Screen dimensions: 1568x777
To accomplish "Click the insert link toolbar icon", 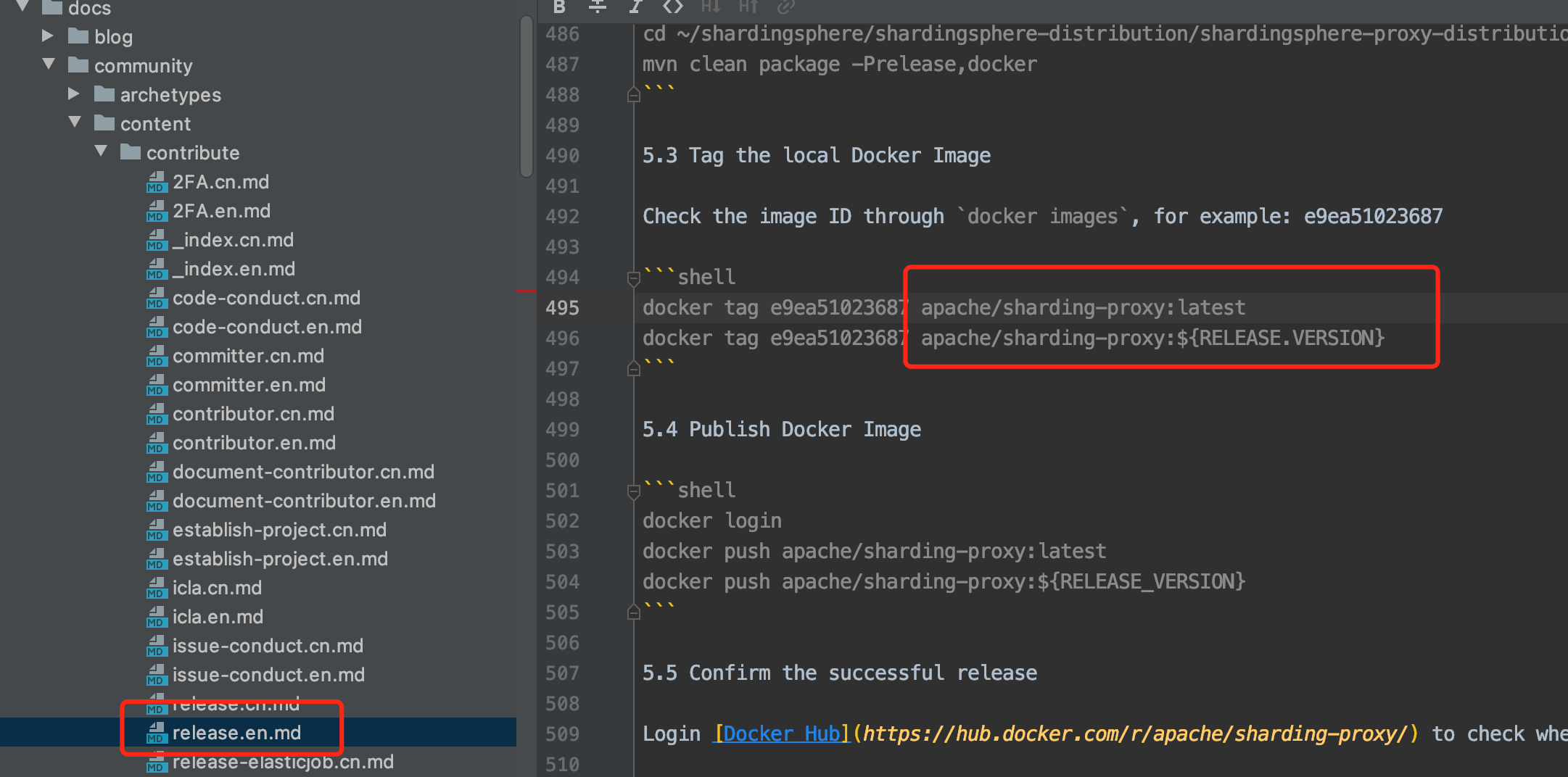I will pos(786,7).
